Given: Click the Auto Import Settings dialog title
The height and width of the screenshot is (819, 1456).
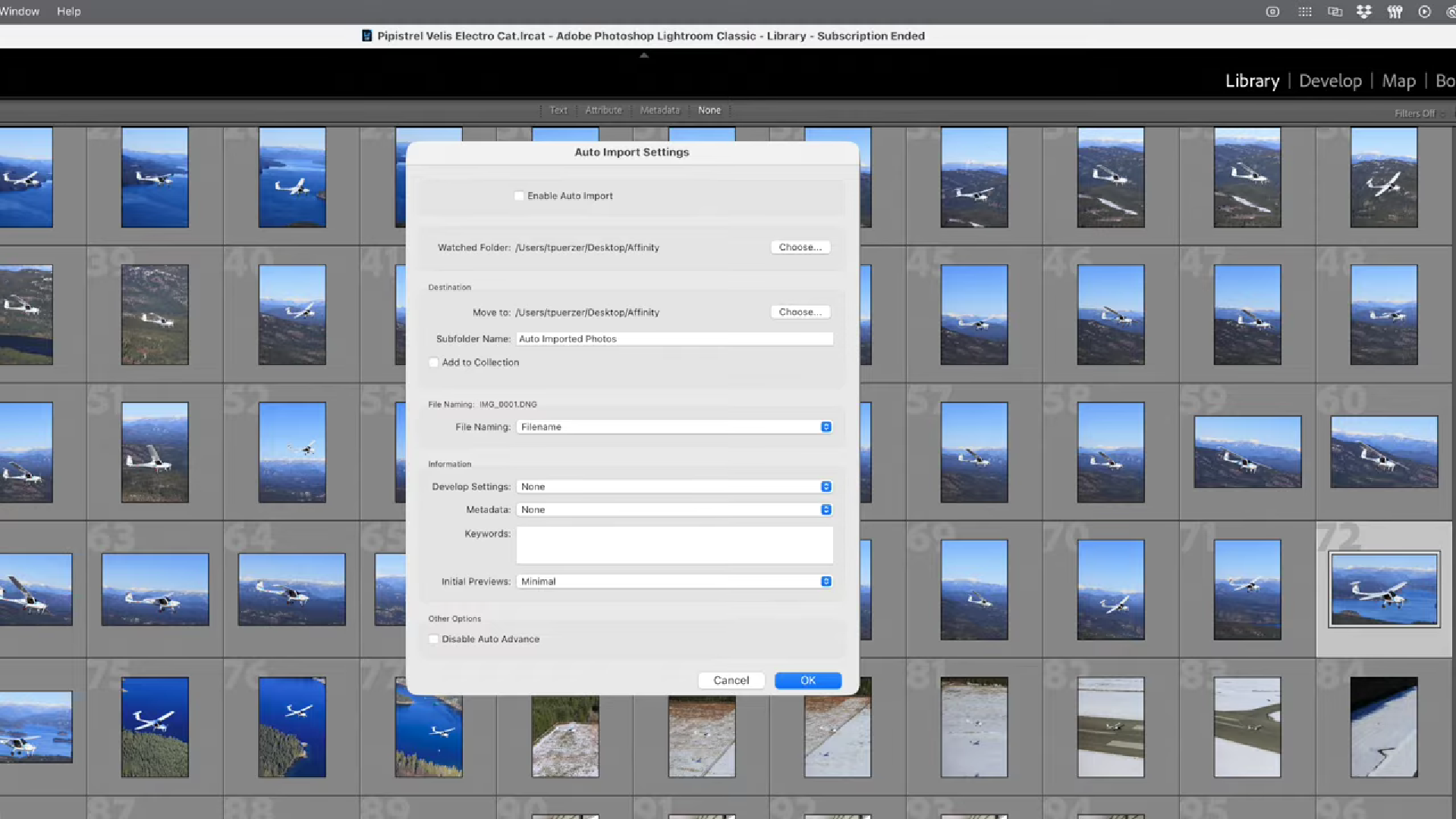Looking at the screenshot, I should (631, 152).
